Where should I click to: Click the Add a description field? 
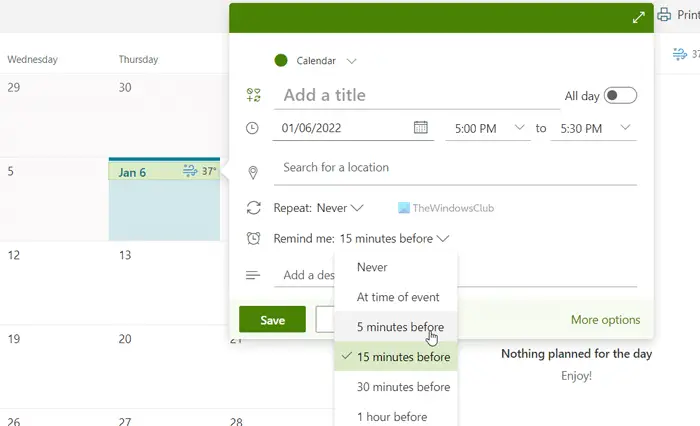[308, 275]
